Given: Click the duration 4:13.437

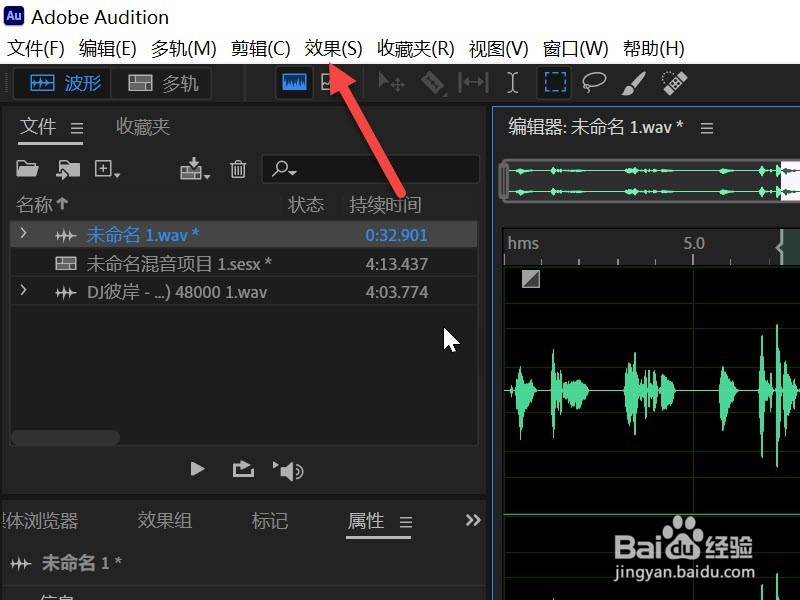Looking at the screenshot, I should 396,264.
